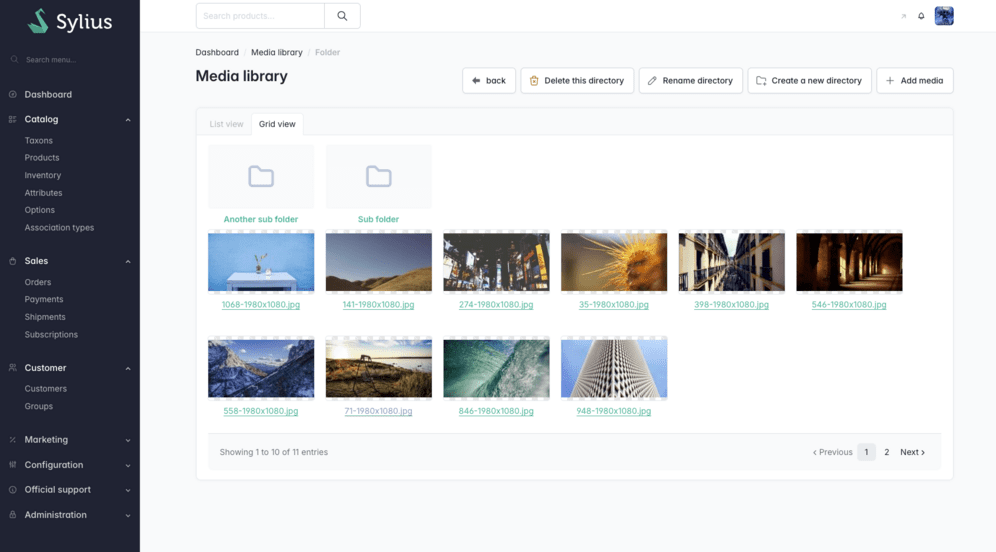Go to Inventory menu item
The height and width of the screenshot is (552, 996).
(x=43, y=175)
